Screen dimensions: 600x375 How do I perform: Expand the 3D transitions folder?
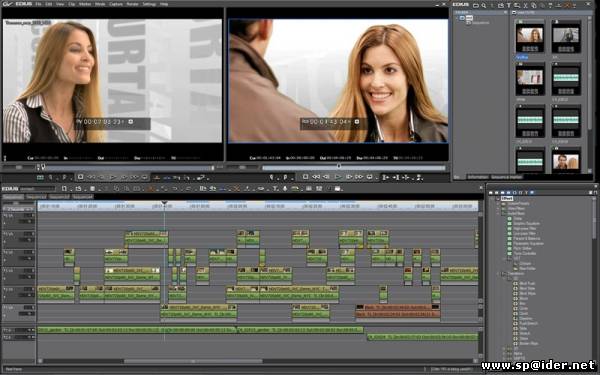504,349
